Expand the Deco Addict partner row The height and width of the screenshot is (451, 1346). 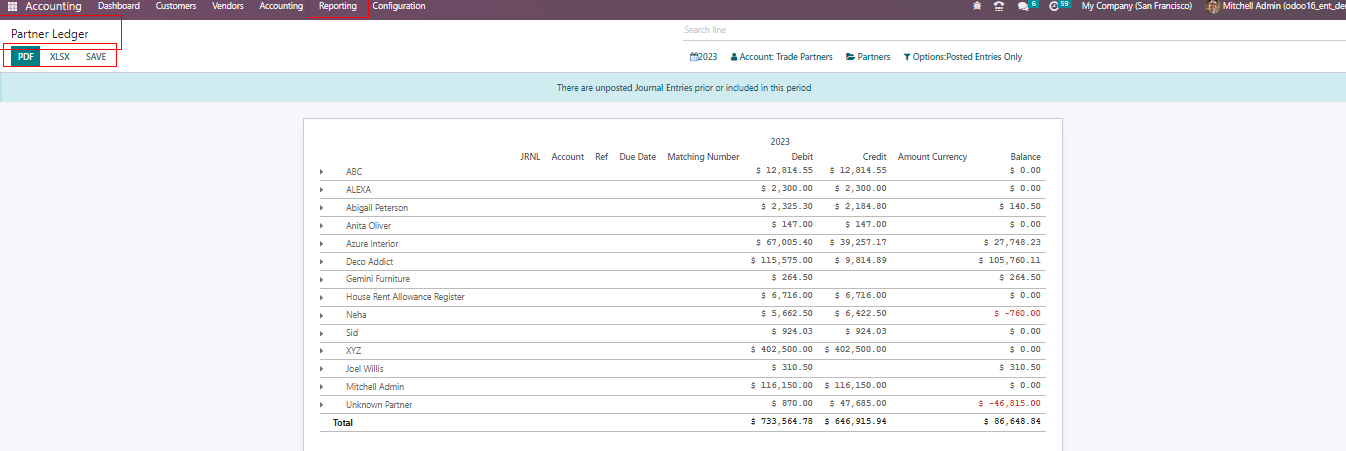(321, 262)
